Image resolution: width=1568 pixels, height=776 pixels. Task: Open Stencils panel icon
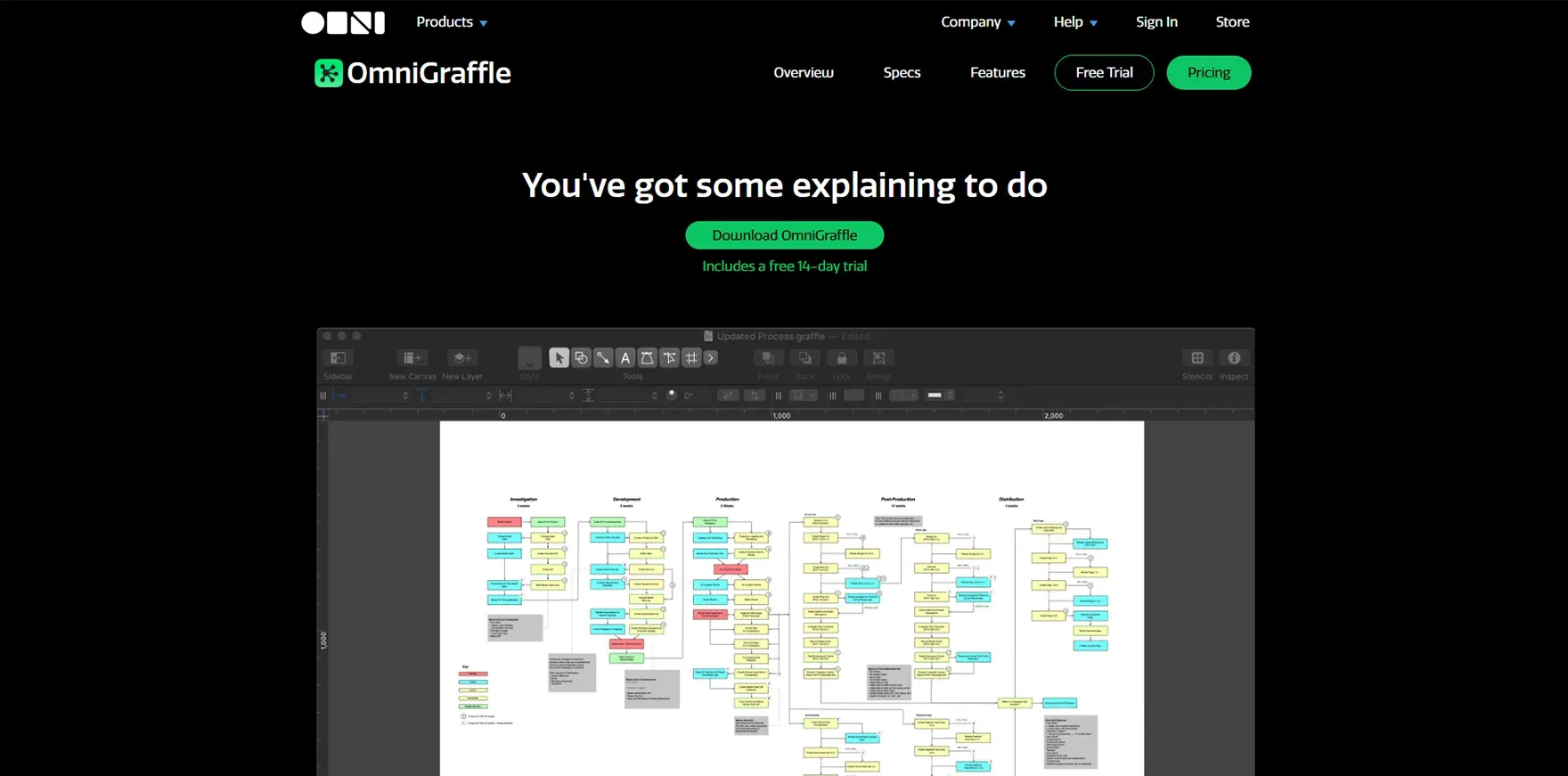(x=1197, y=358)
